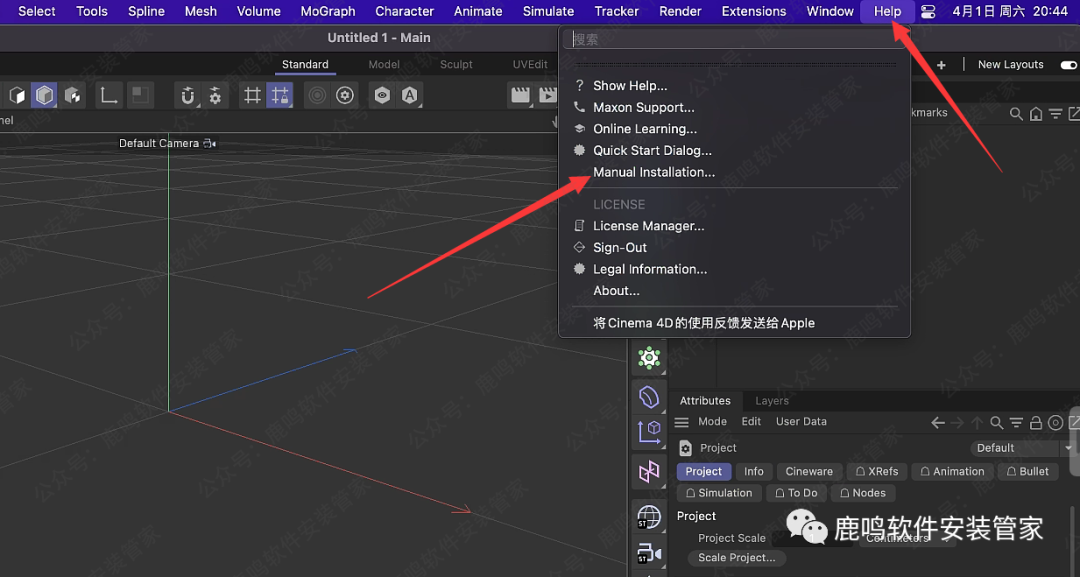Click the home icon in Object Manager
1080x577 pixels.
(1036, 114)
